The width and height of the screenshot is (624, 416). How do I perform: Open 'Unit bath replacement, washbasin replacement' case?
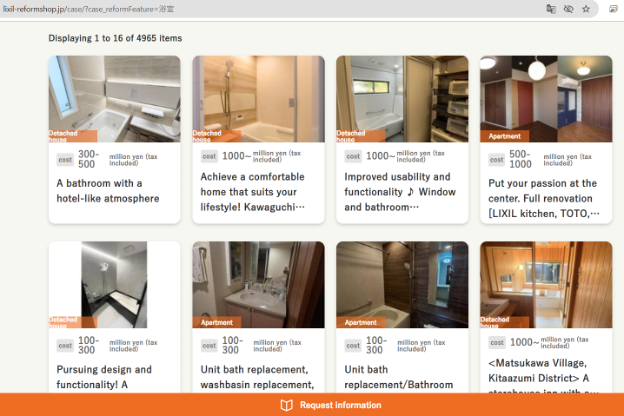(257, 377)
